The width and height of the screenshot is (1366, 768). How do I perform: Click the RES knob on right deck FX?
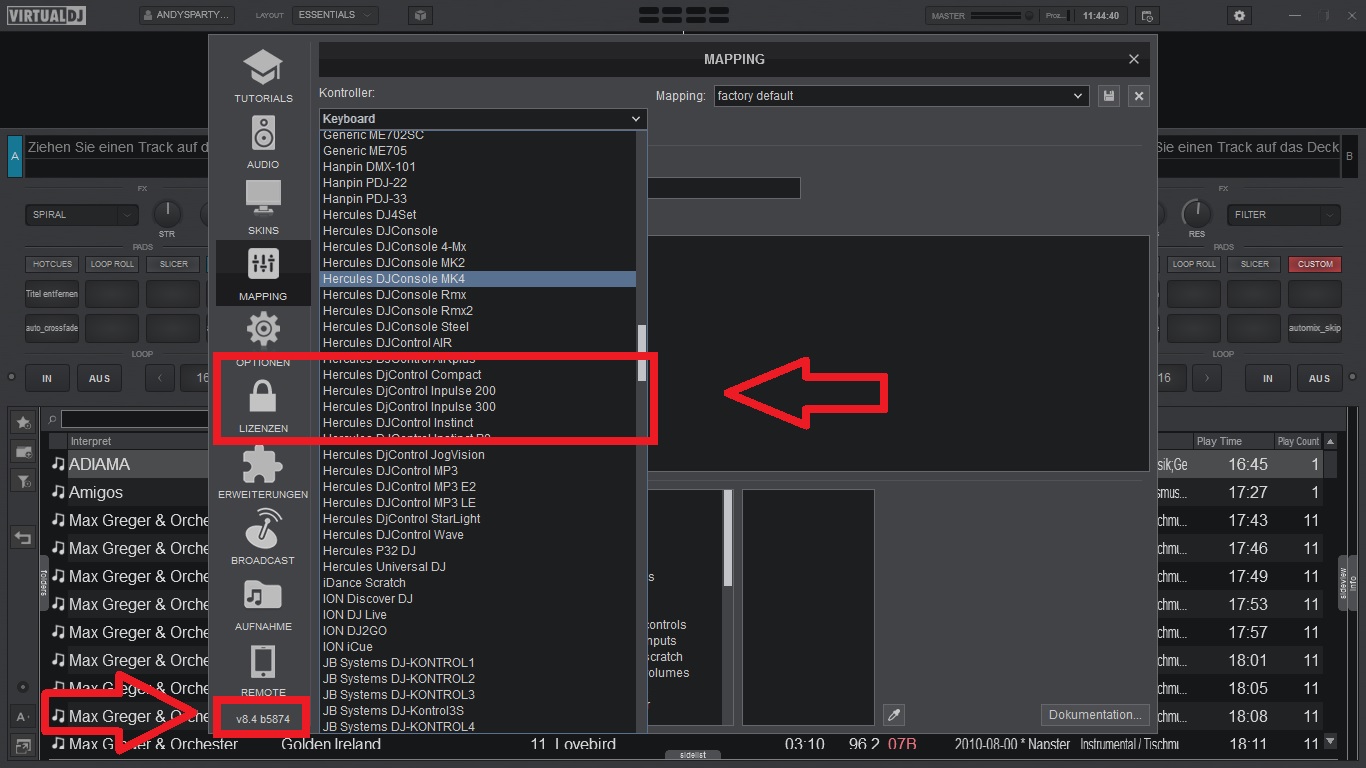(x=1196, y=213)
